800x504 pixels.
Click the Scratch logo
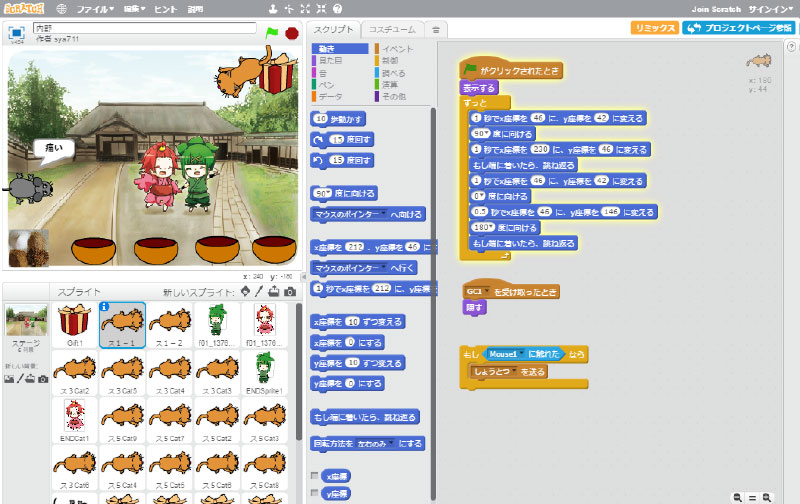[x=24, y=9]
